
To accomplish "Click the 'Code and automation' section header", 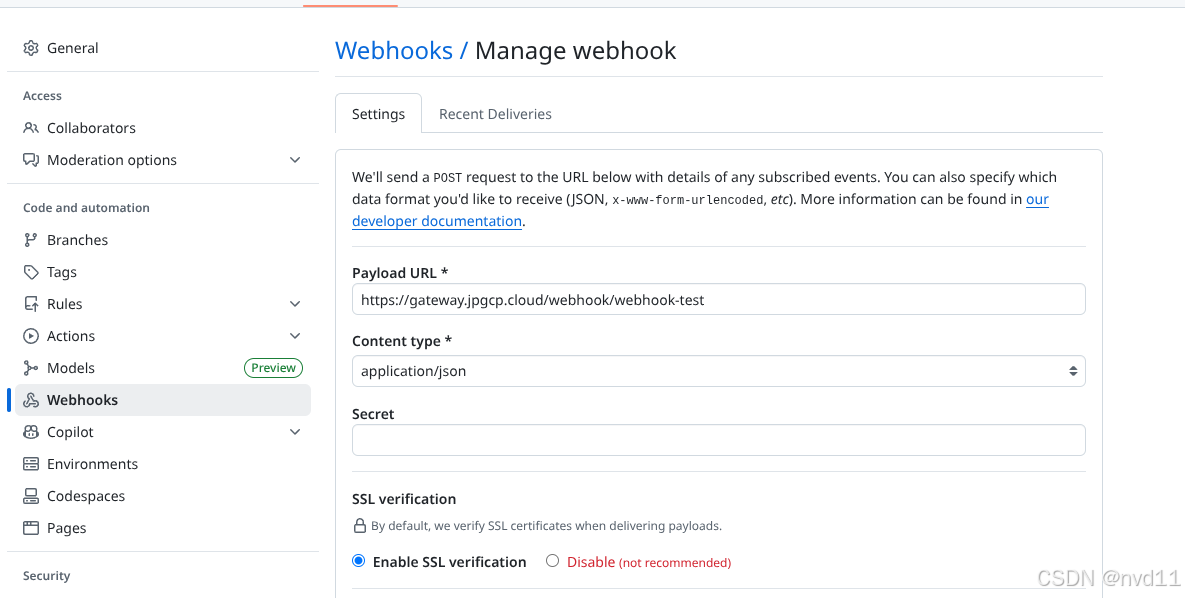I will pos(86,208).
